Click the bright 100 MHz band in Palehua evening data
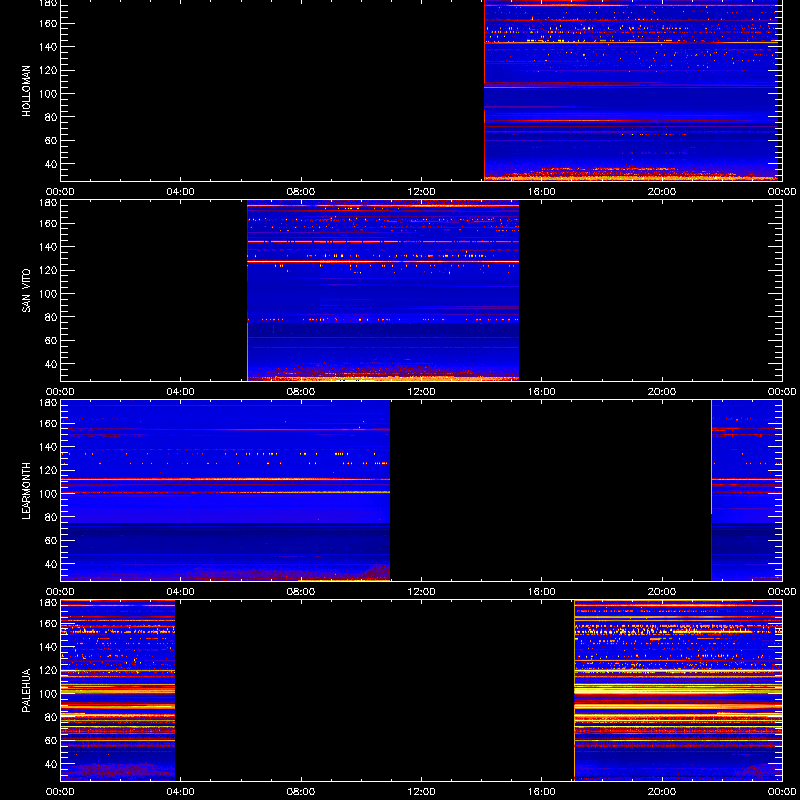 679,690
